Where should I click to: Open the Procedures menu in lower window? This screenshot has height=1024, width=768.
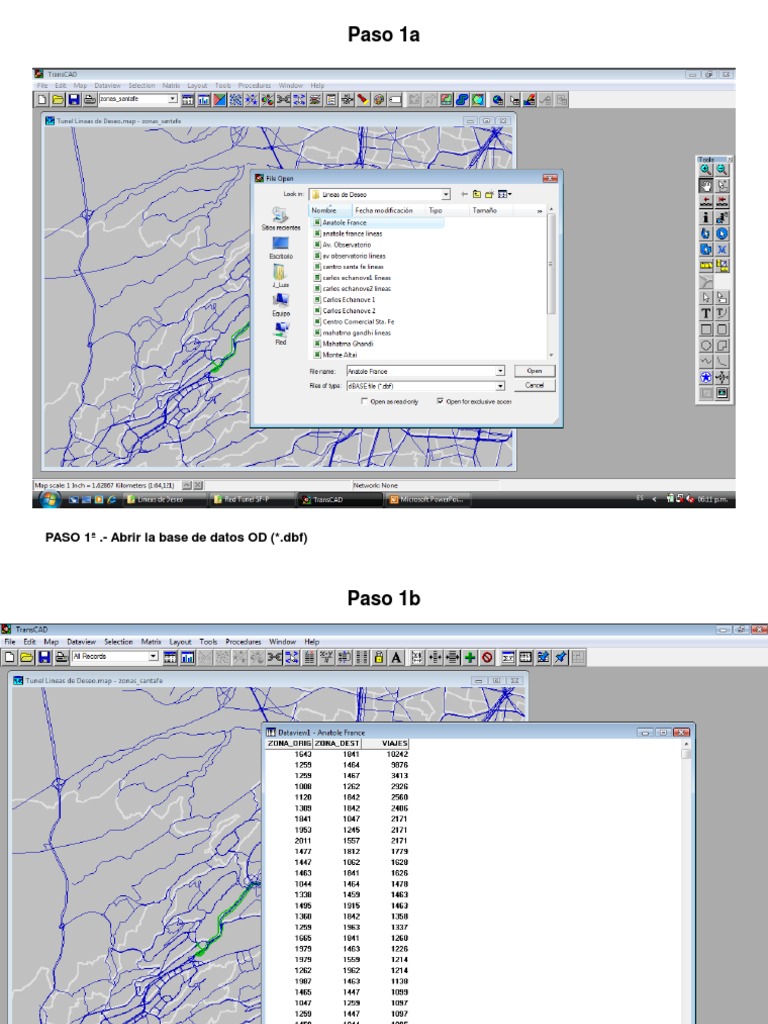tap(243, 642)
